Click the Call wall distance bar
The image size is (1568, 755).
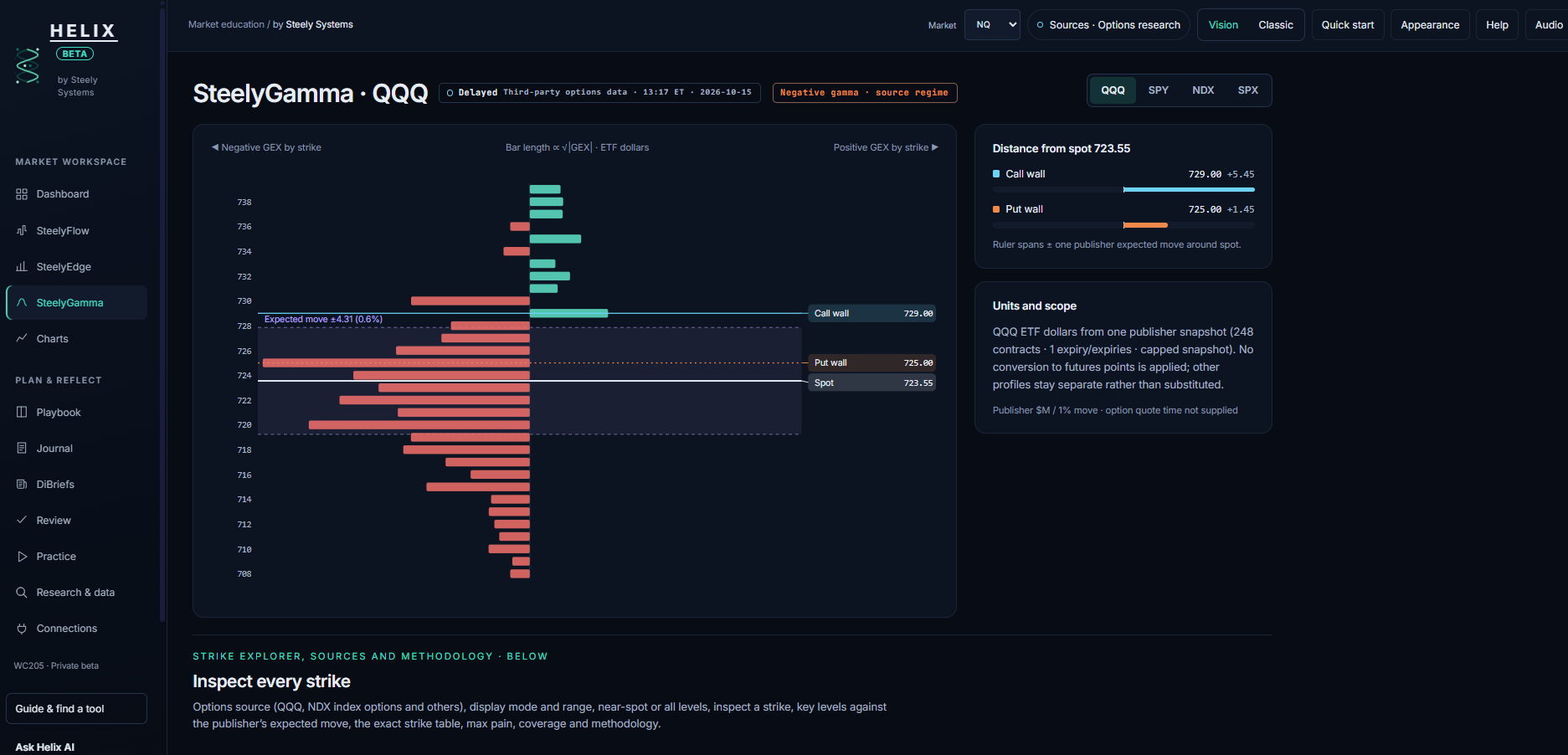click(x=1123, y=190)
